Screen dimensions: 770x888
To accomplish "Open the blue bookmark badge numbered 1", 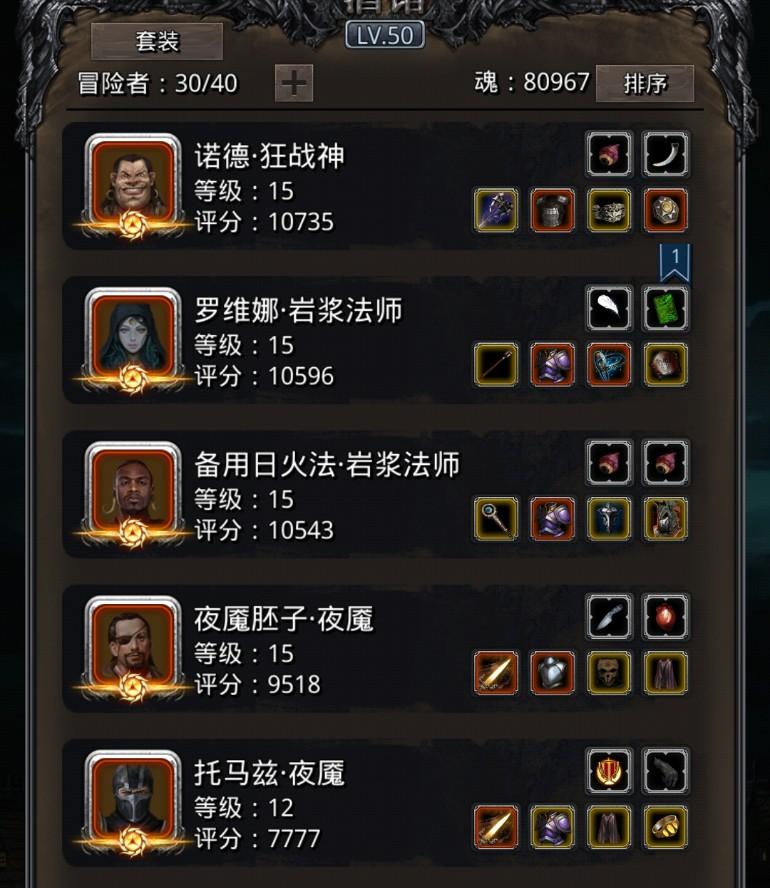I will coord(675,262).
